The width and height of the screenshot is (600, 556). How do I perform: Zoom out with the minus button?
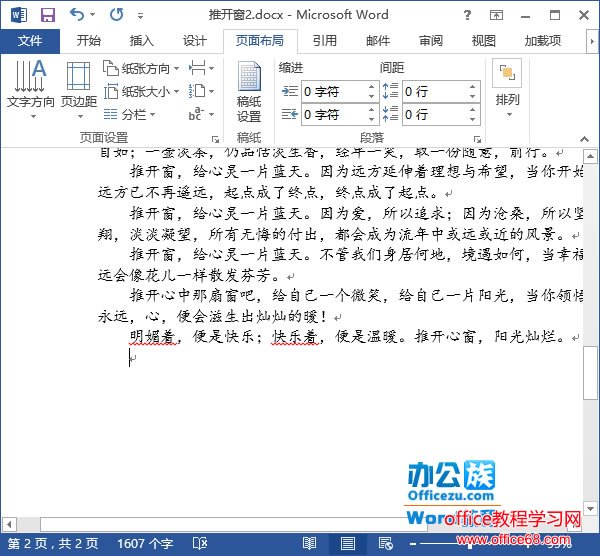[413, 543]
